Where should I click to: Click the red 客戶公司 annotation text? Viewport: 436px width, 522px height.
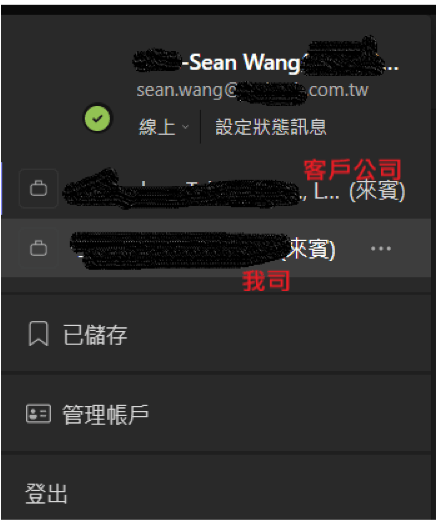(352, 170)
